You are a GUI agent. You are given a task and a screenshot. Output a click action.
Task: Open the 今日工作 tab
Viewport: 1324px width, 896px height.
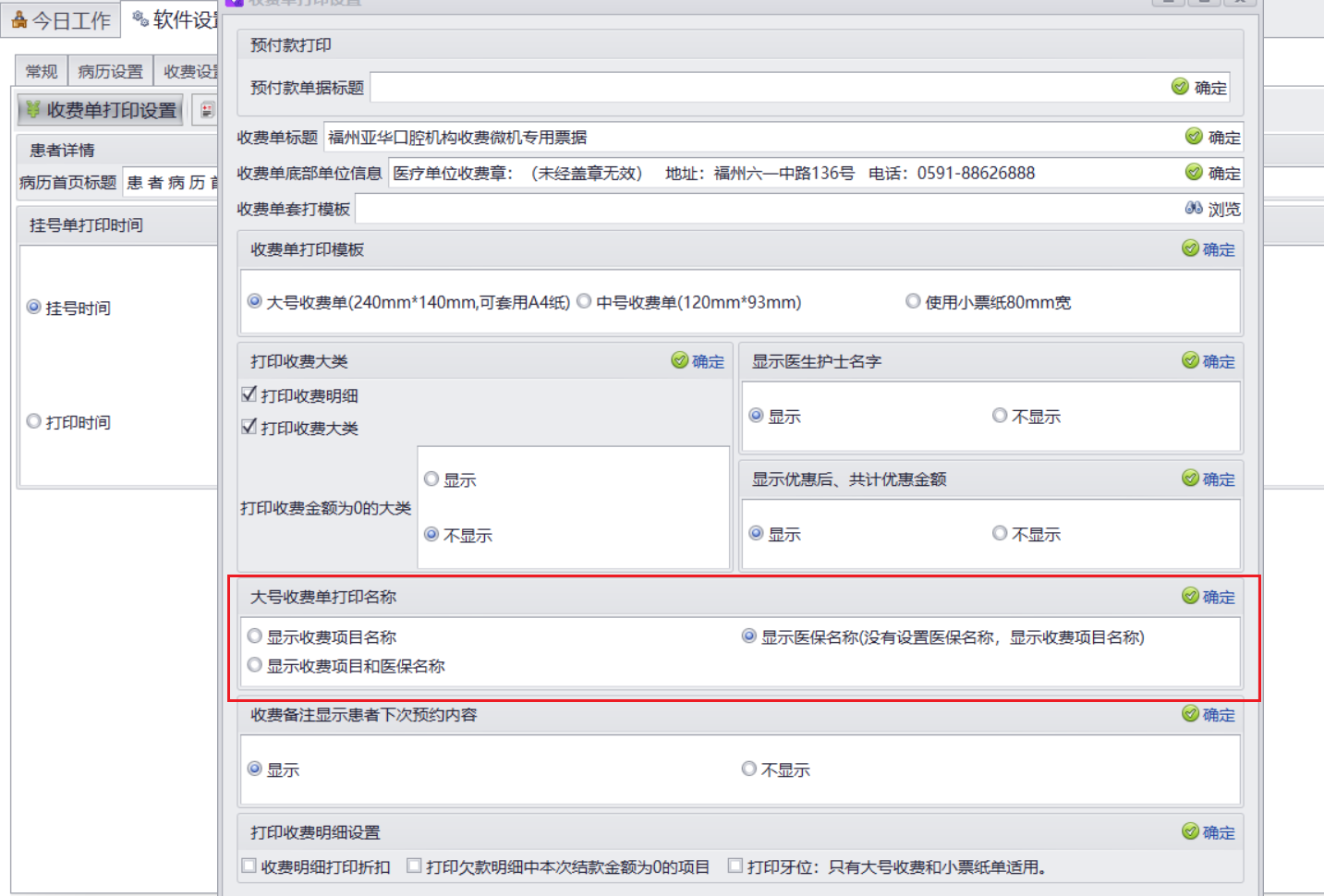tap(61, 20)
